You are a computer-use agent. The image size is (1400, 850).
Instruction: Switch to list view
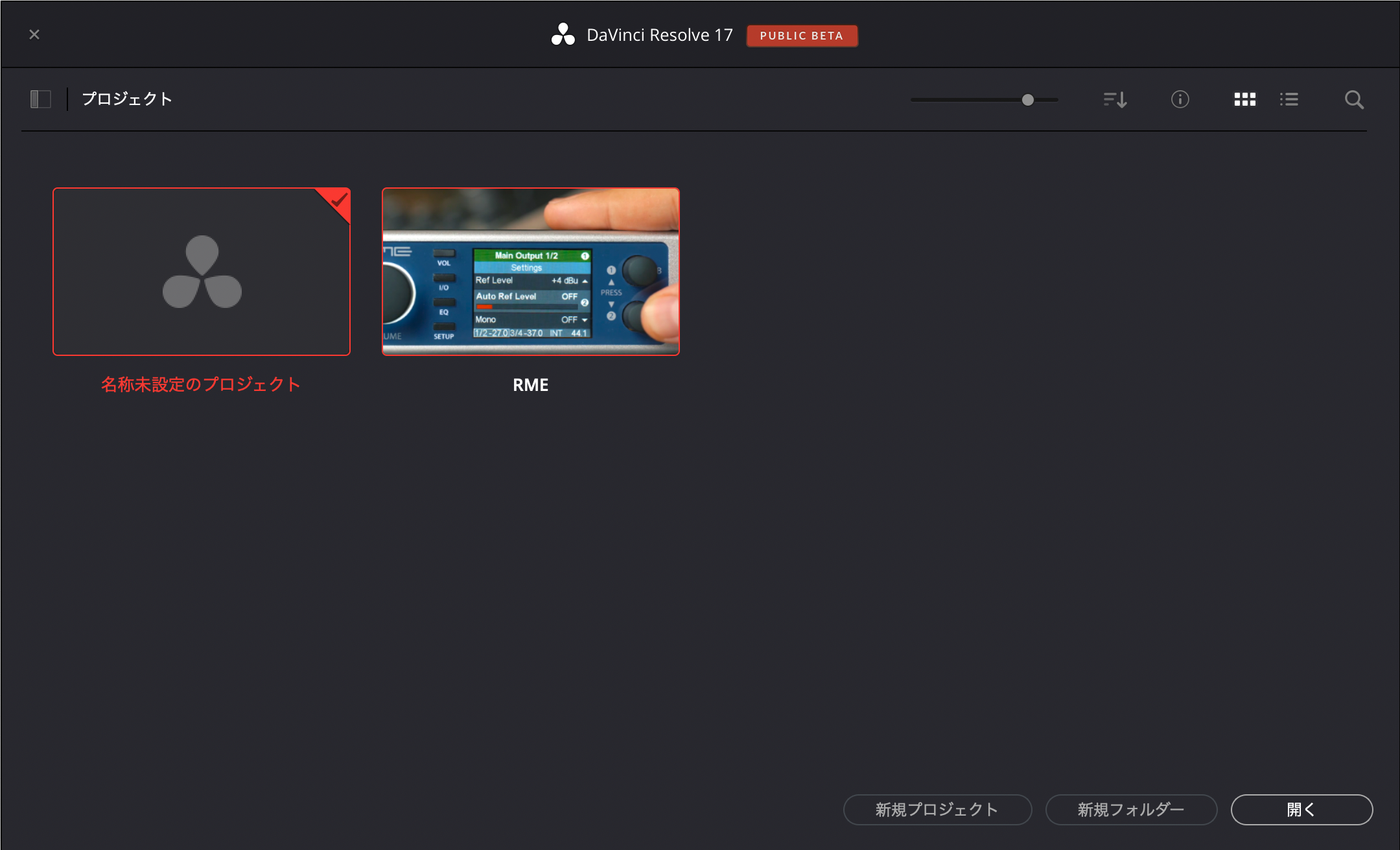[x=1289, y=99]
